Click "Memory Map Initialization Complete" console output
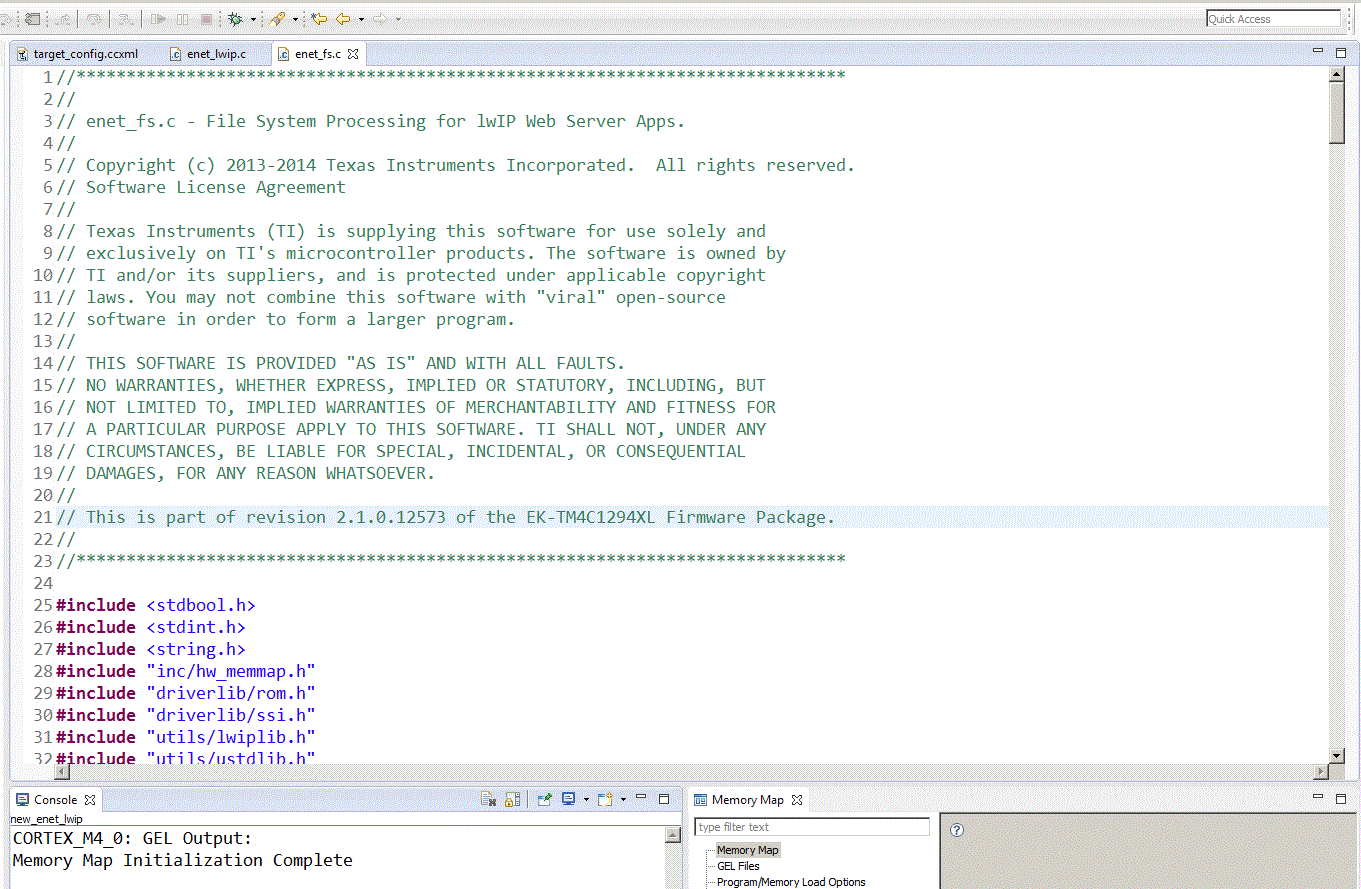Image resolution: width=1361 pixels, height=889 pixels. click(x=183, y=860)
